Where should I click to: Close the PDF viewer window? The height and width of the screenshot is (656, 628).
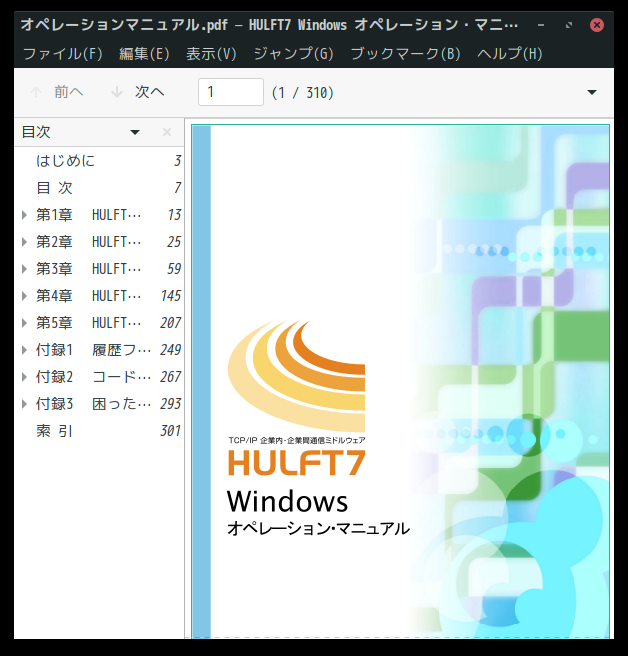point(597,25)
